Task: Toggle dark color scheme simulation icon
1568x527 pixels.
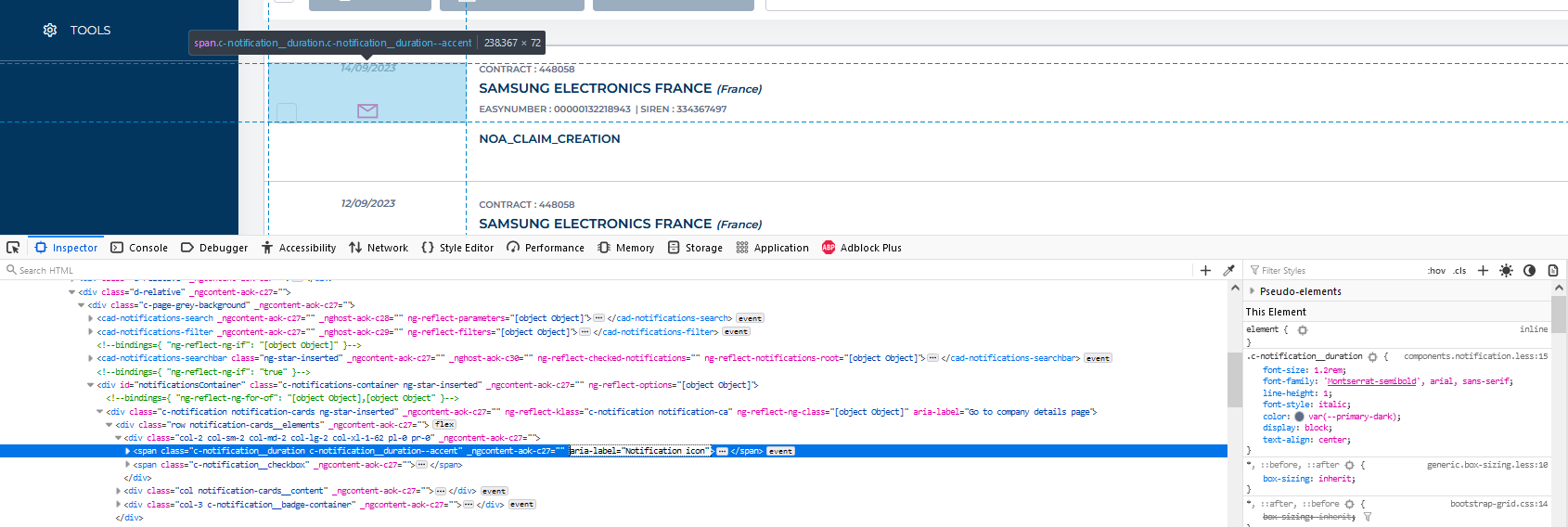Action: point(1529,270)
